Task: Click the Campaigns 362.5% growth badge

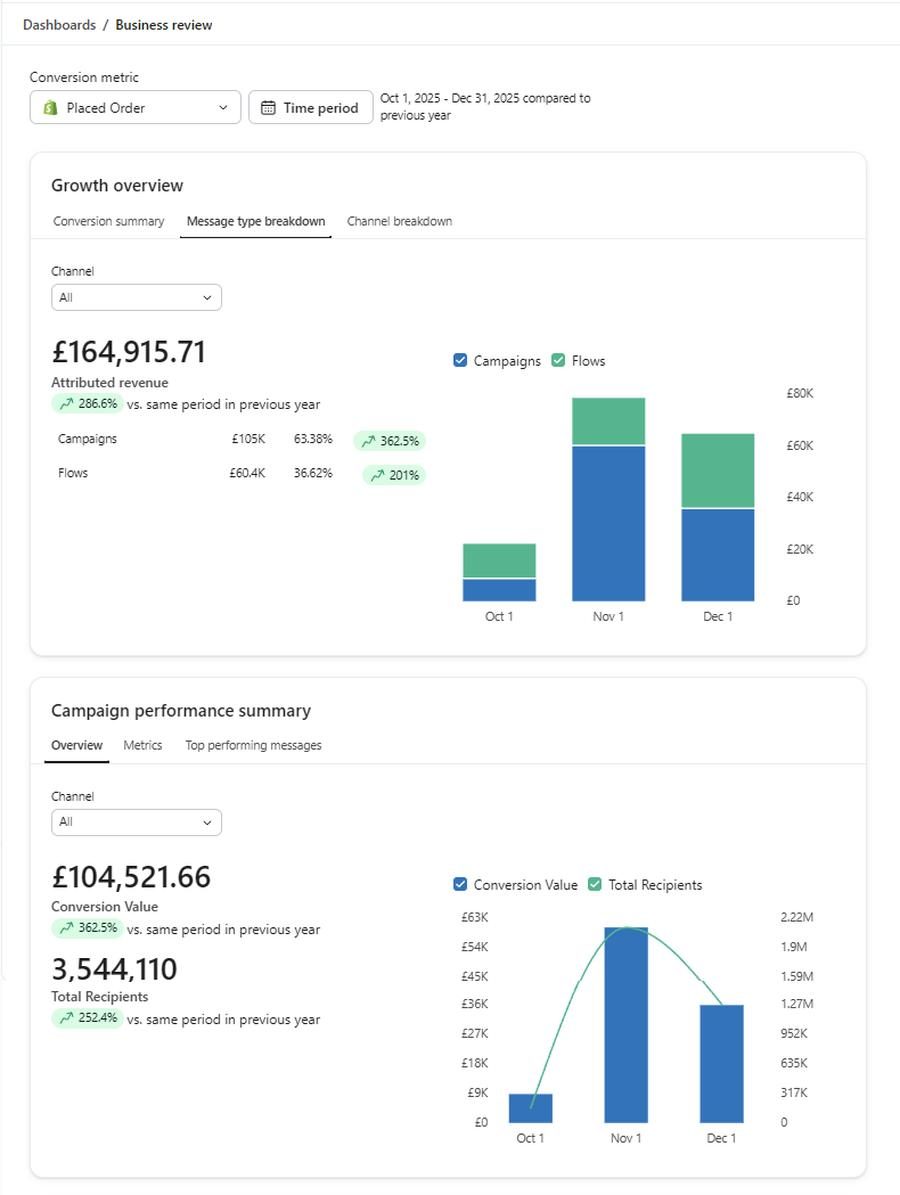Action: (389, 441)
